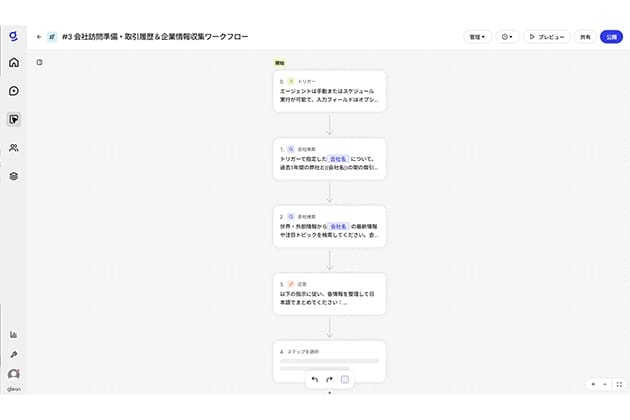The image size is (630, 420).
Task: Click the プレビュー button
Action: 547,37
